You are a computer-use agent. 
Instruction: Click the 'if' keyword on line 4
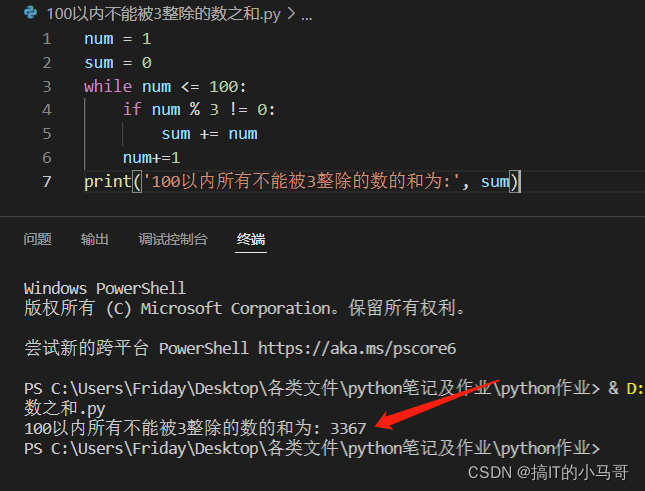[132, 109]
